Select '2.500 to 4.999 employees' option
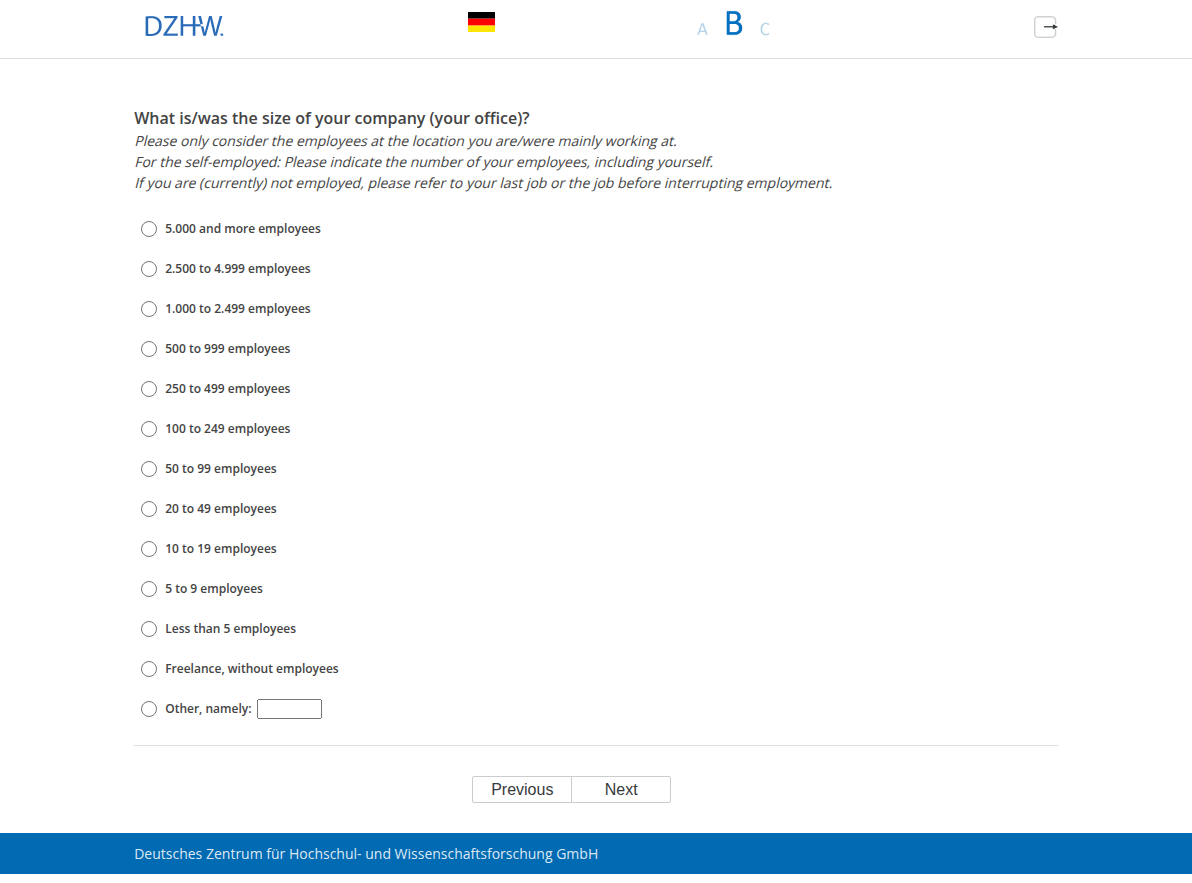 pos(149,269)
